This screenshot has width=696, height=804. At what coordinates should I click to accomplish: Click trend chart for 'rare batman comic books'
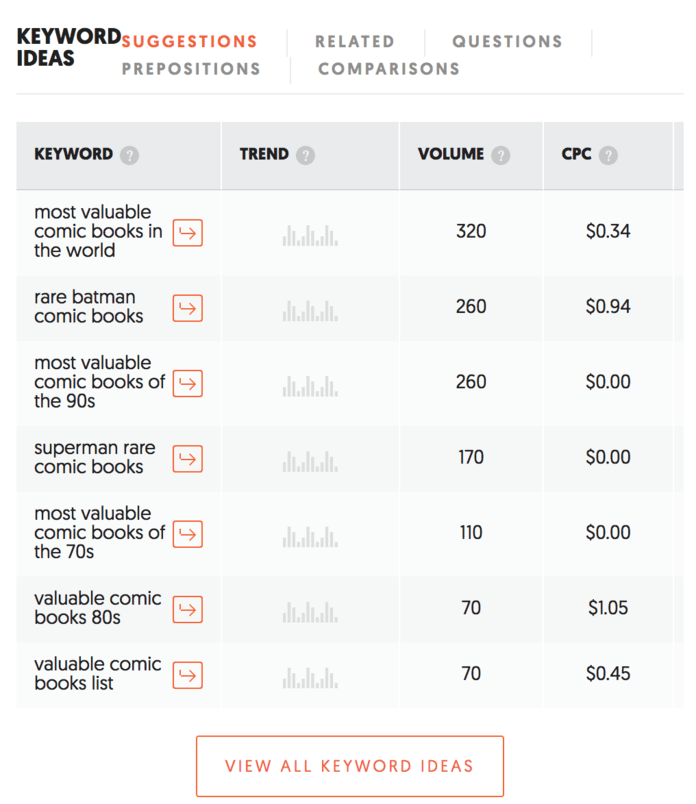(310, 309)
